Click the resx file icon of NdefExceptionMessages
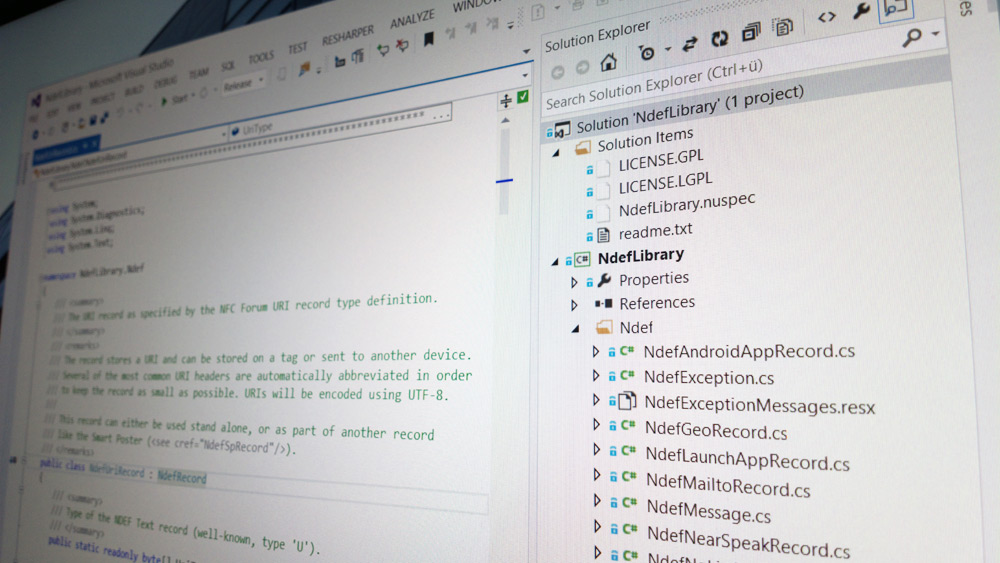1000x563 pixels. [628, 401]
